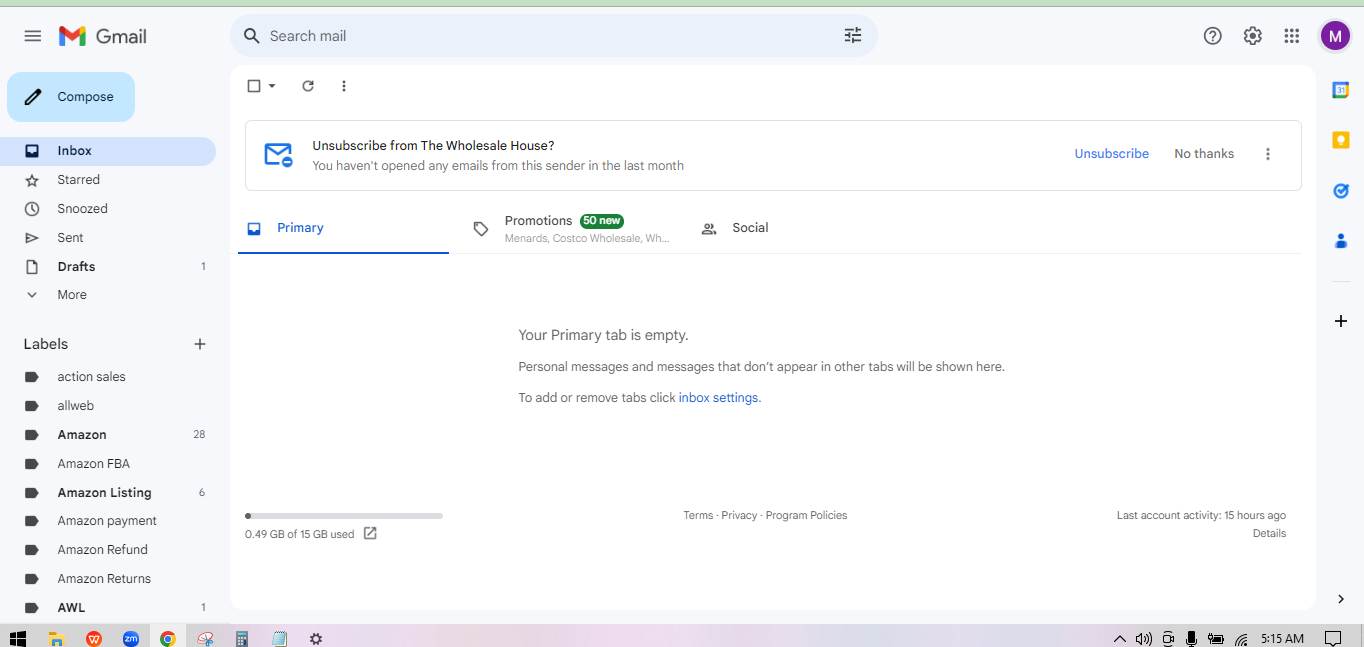Open the Sent folder
Viewport: 1364px width, 647px height.
tap(108, 238)
